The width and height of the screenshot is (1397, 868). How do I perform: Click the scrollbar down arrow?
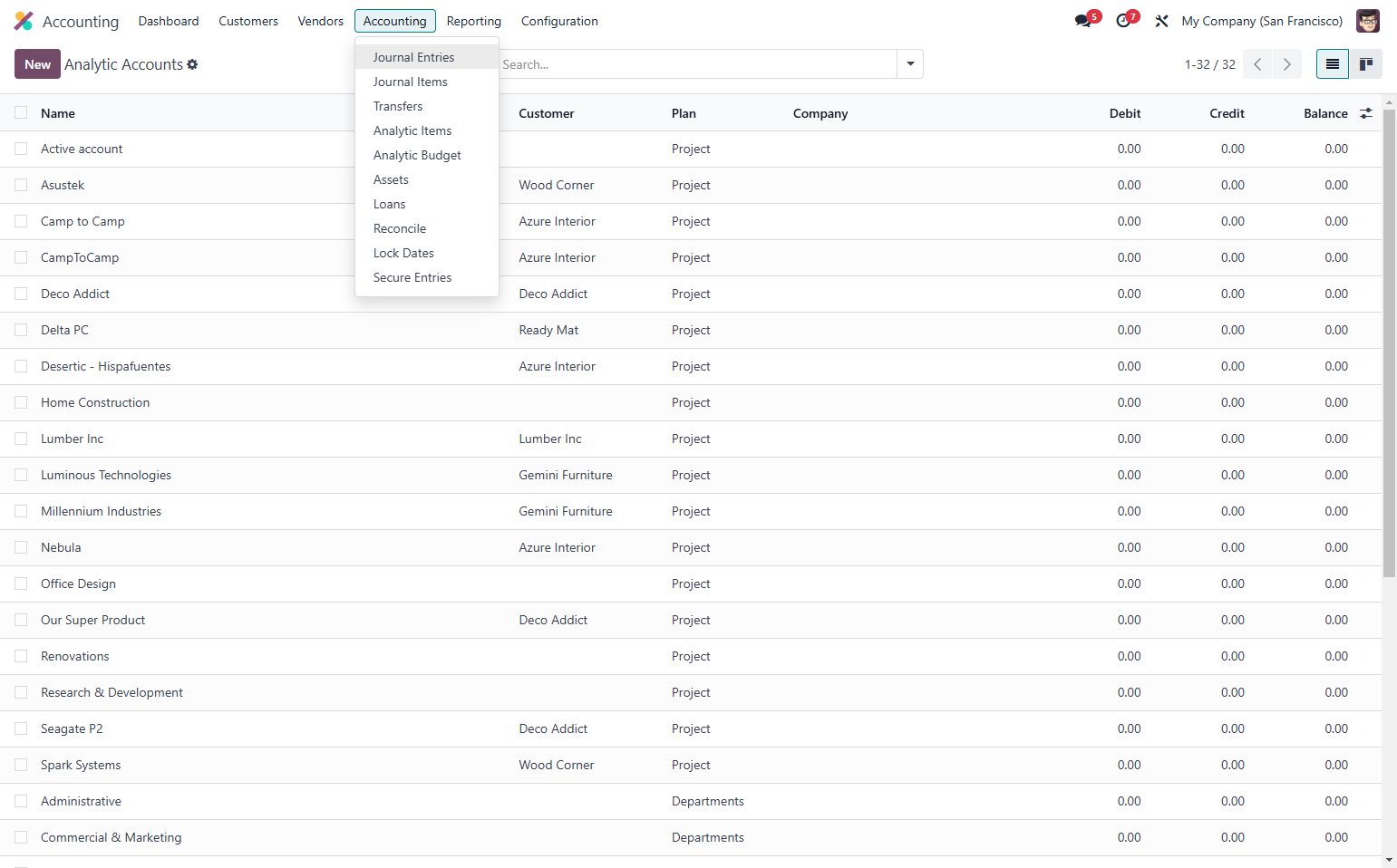coord(1389,860)
